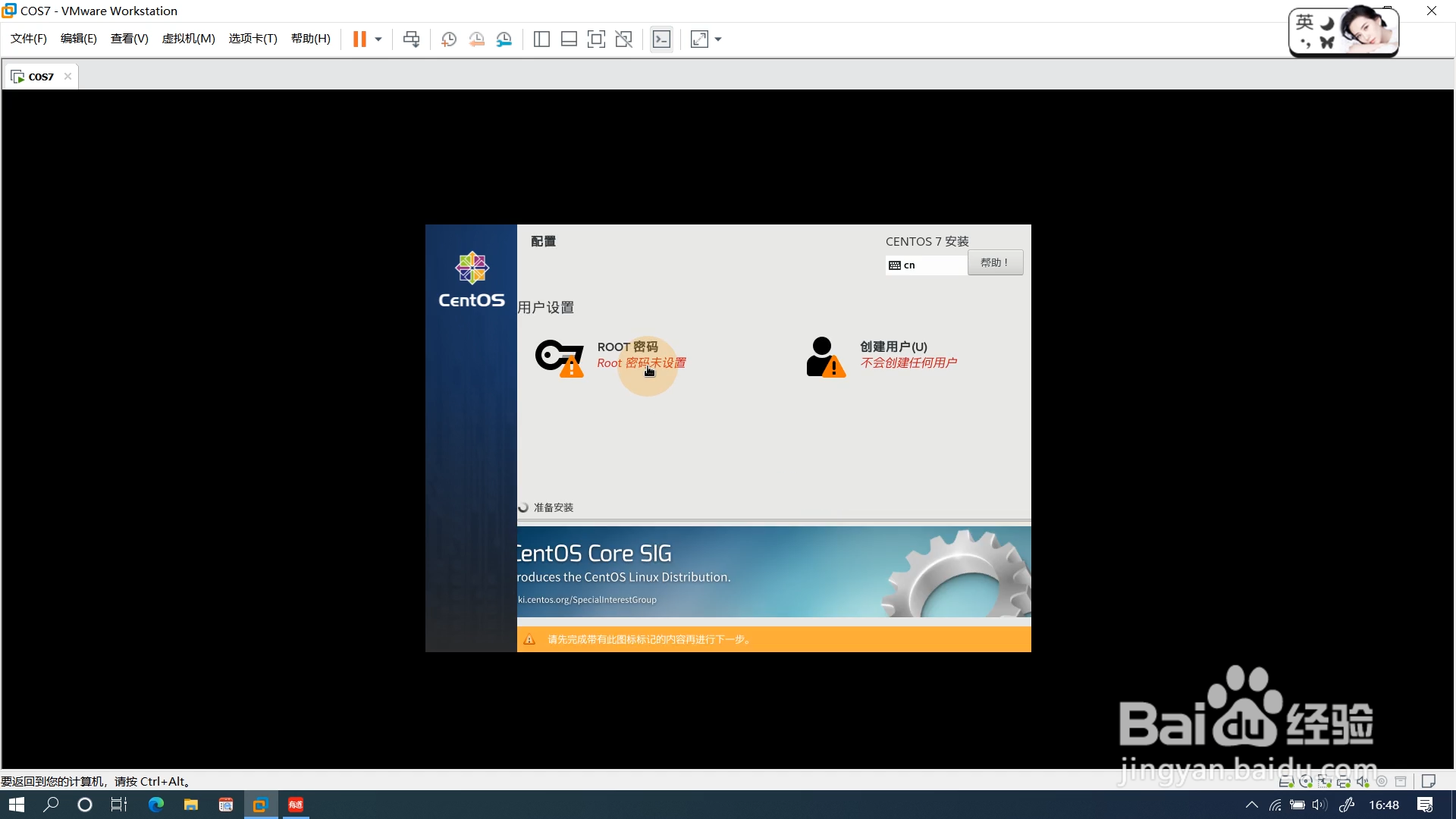Screen dimensions: 1456x819
Task: Open the 虚拟机(M) menu
Action: [188, 39]
